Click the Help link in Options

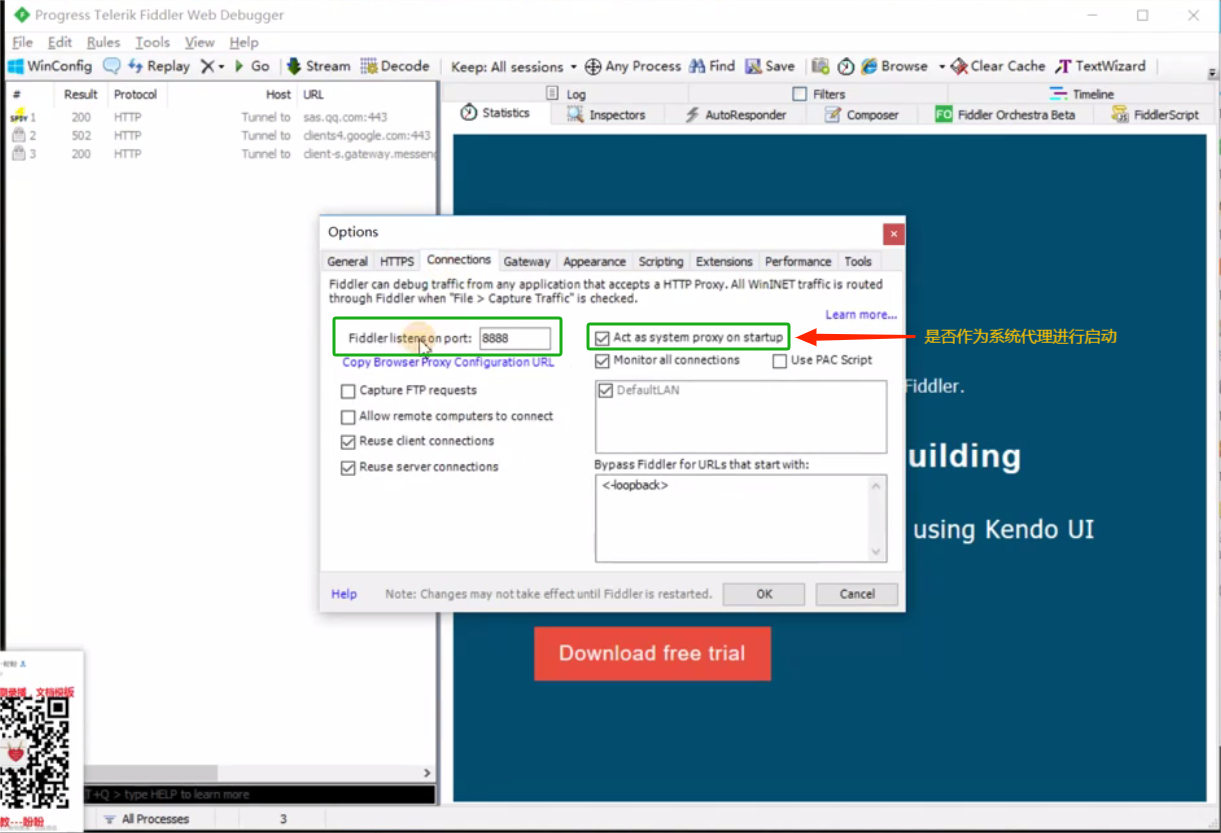[344, 594]
